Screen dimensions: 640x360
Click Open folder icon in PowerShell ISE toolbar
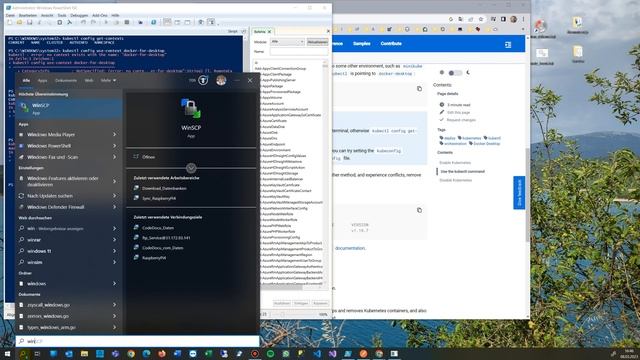coord(19,22)
